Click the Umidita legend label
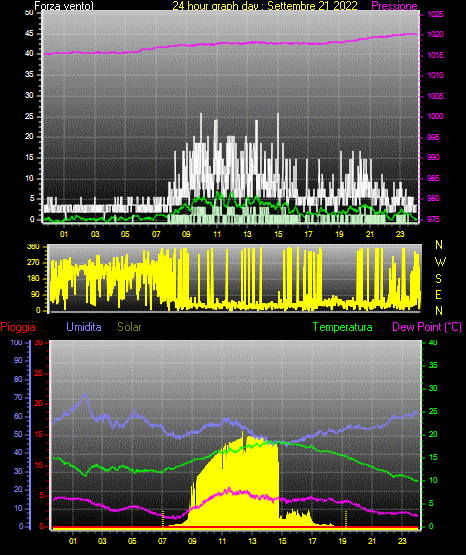 pos(84,327)
